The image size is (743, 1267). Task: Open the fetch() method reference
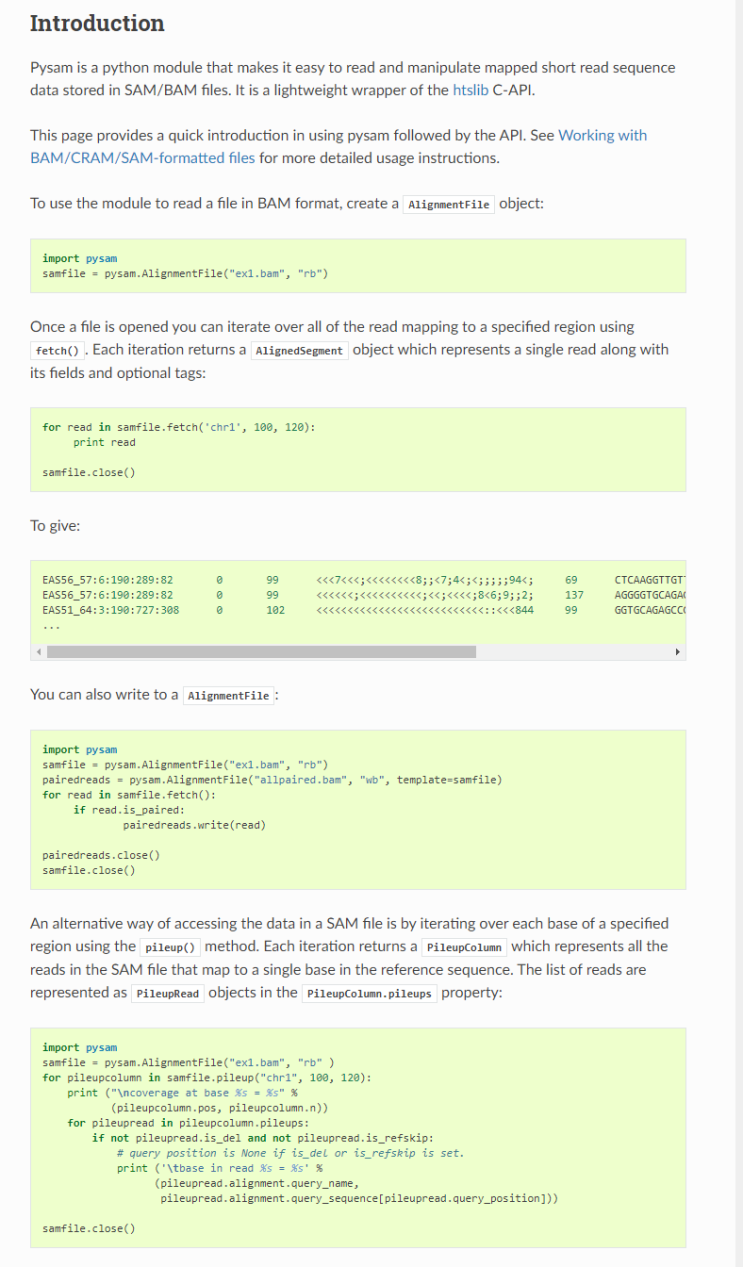click(58, 351)
